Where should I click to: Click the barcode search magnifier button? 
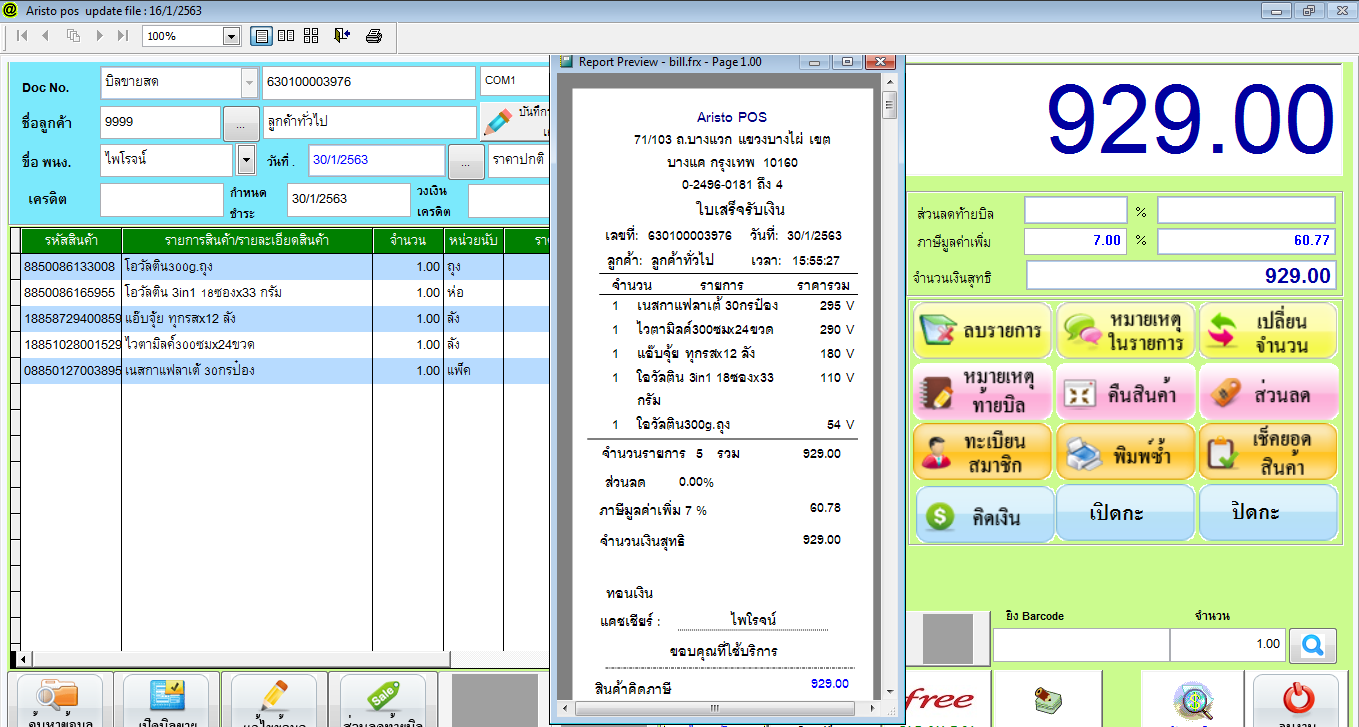coord(1312,645)
